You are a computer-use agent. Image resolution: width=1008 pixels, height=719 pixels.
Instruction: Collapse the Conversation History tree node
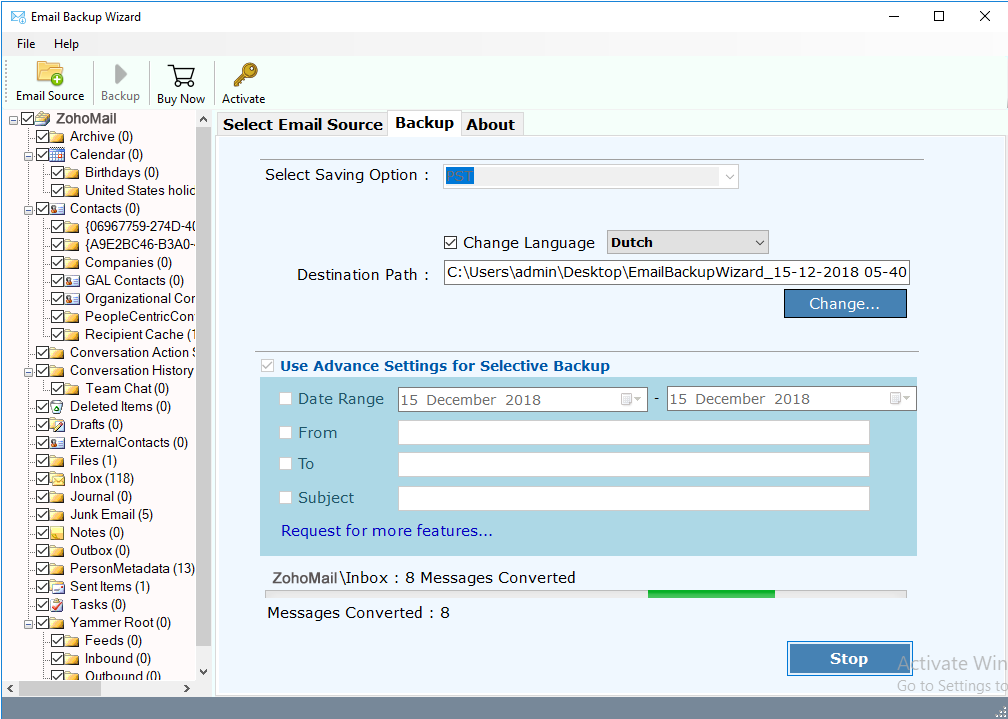[28, 372]
